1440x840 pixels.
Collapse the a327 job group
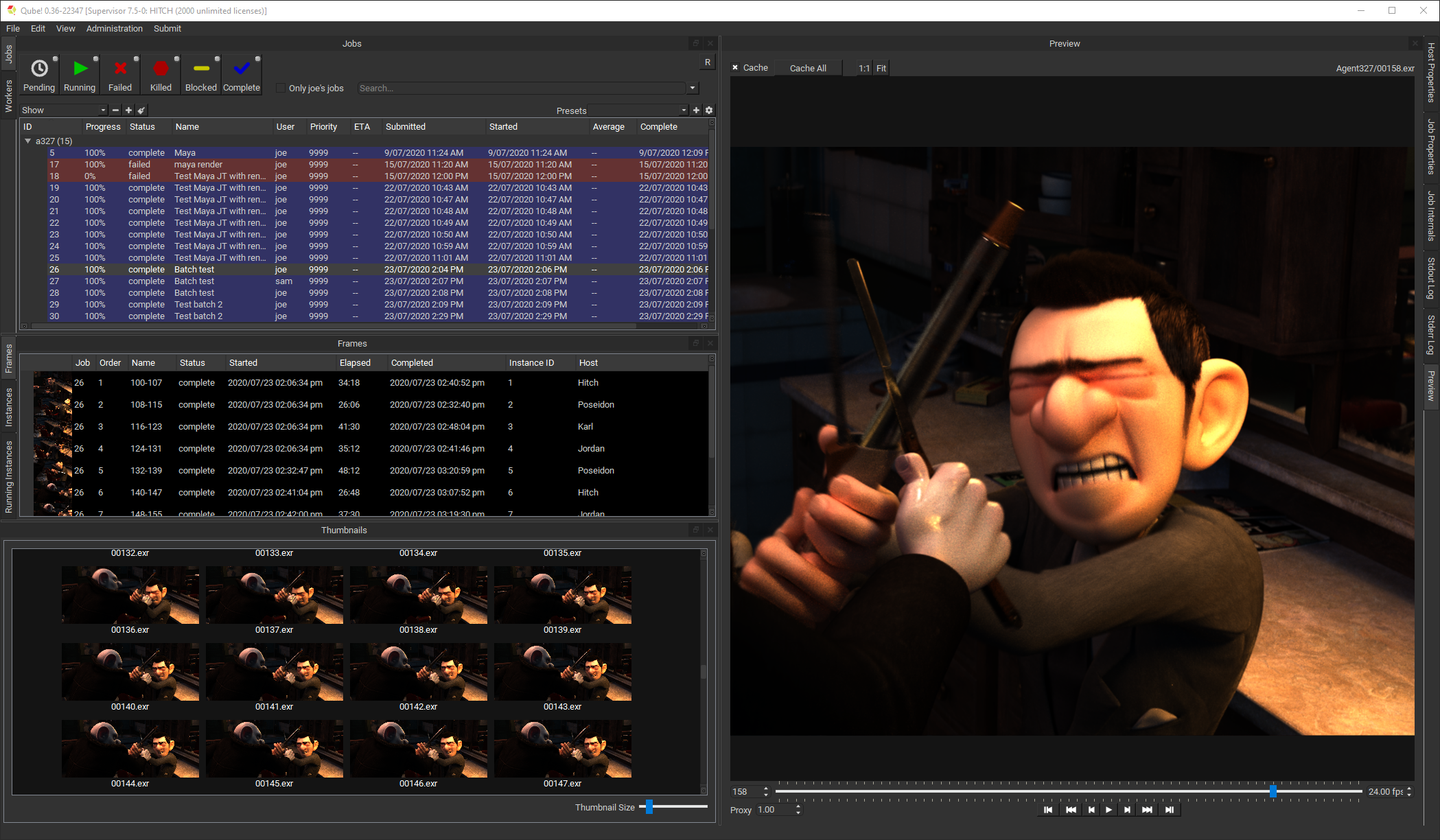[x=28, y=141]
